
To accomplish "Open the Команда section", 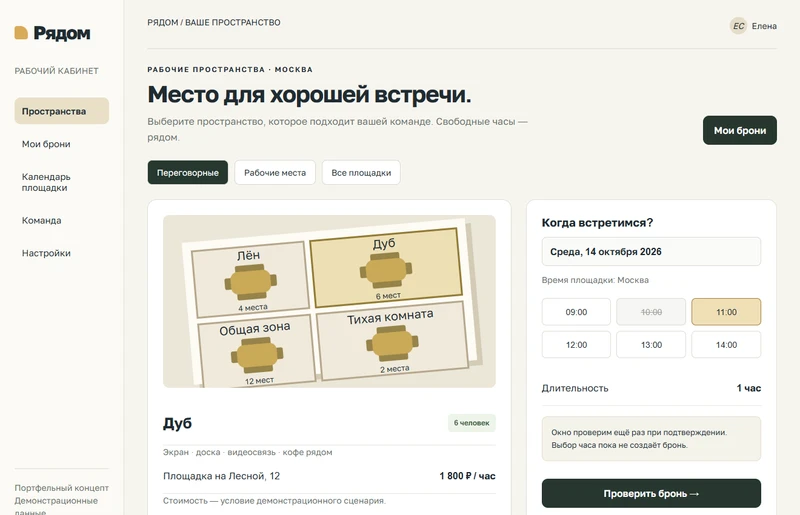I will pos(62,220).
